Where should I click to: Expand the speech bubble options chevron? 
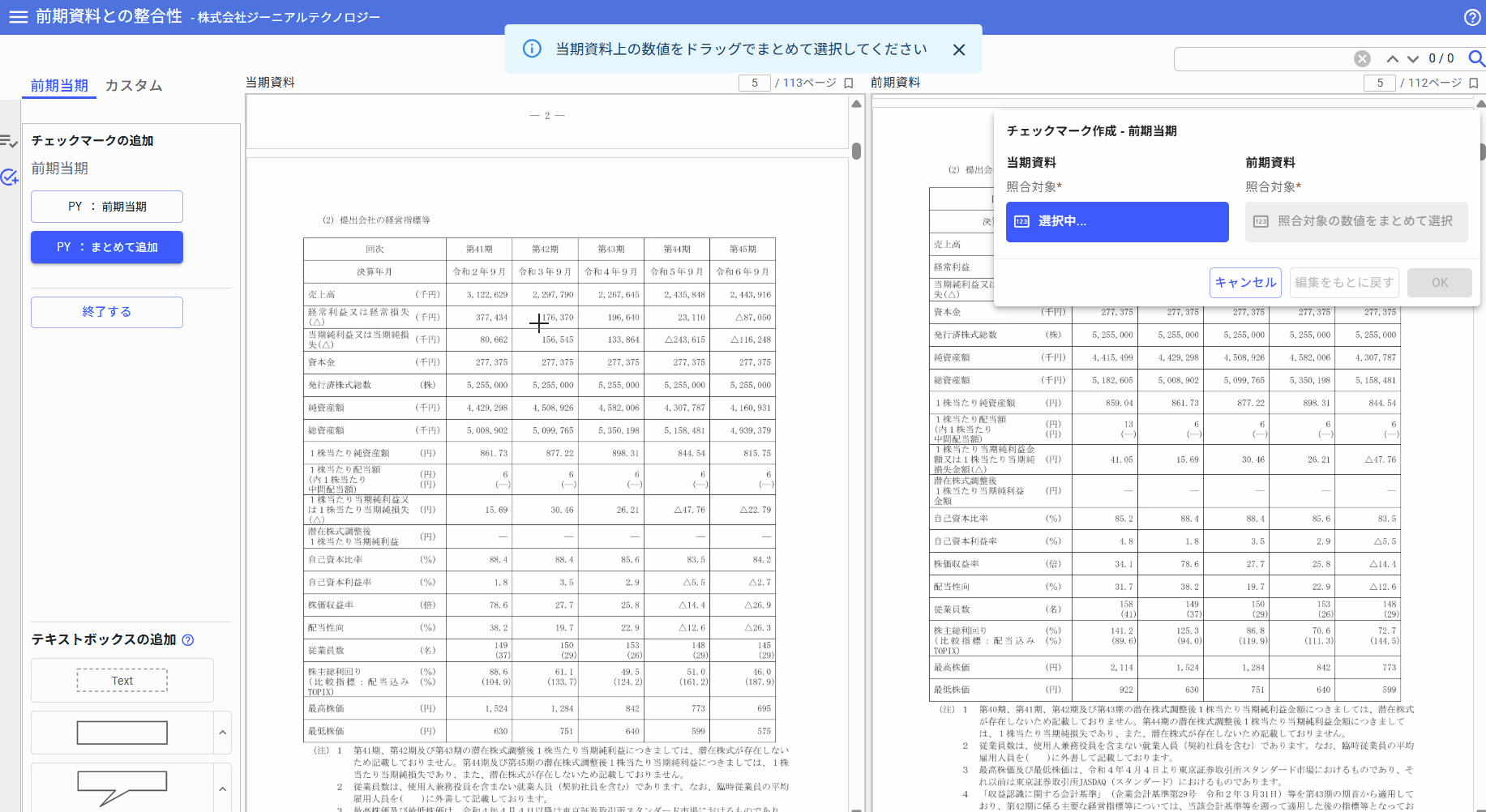(x=222, y=788)
